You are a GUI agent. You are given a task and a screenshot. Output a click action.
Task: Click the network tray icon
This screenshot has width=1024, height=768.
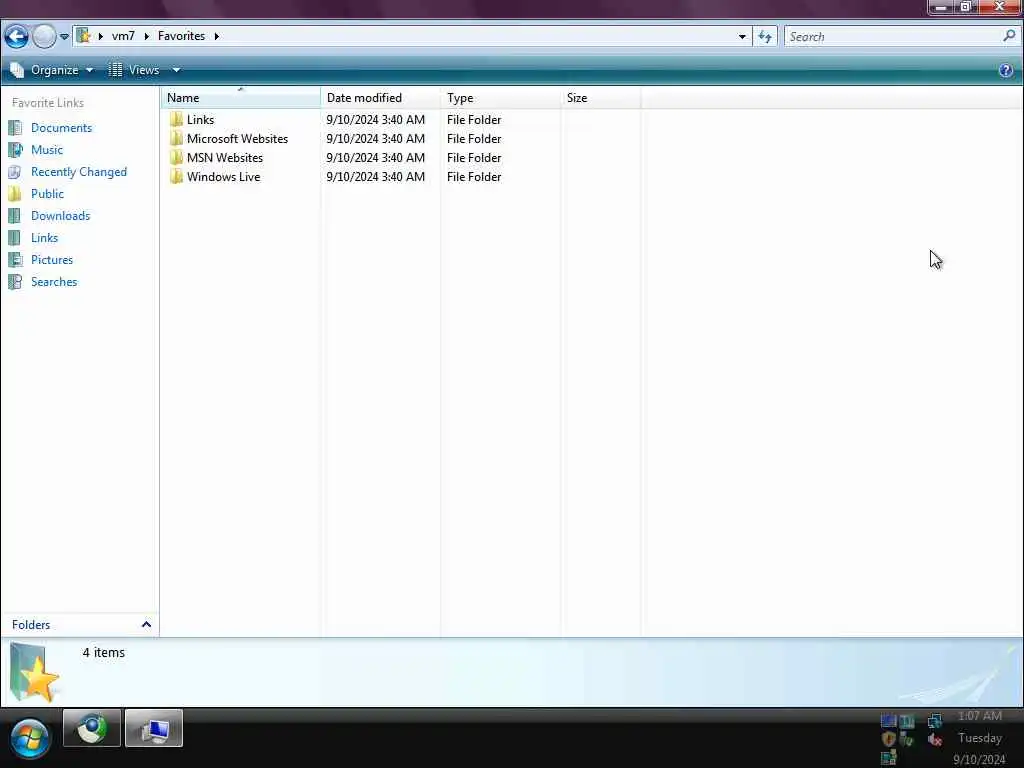[935, 720]
